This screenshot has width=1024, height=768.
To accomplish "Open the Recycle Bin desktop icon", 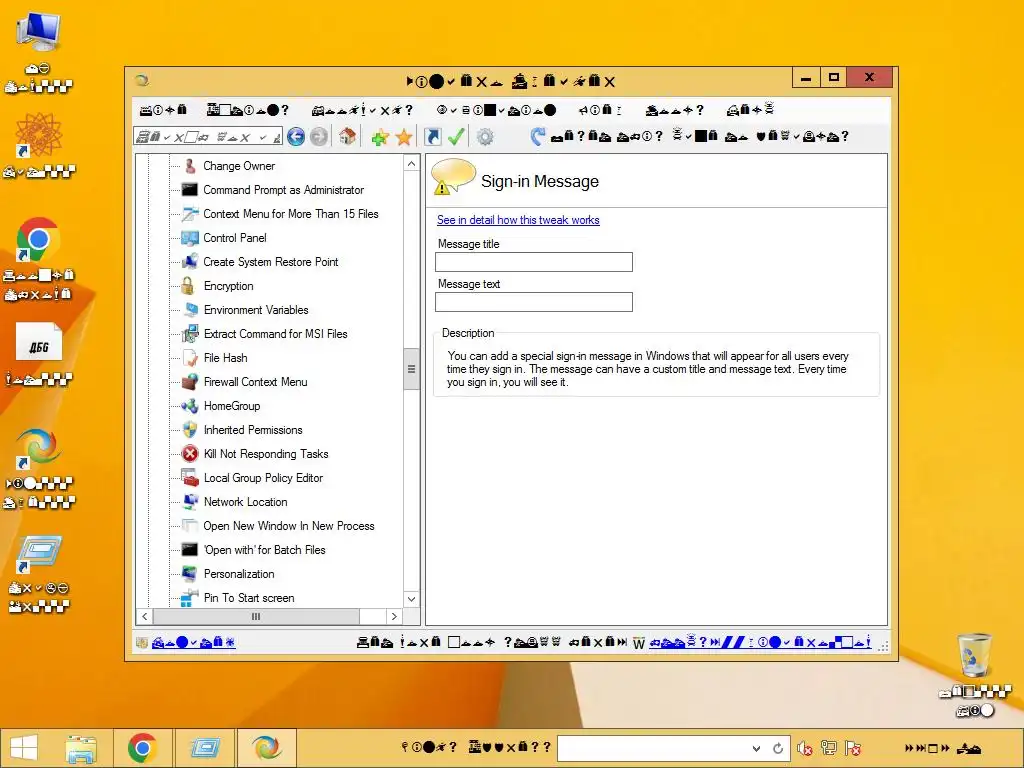I will (x=975, y=655).
